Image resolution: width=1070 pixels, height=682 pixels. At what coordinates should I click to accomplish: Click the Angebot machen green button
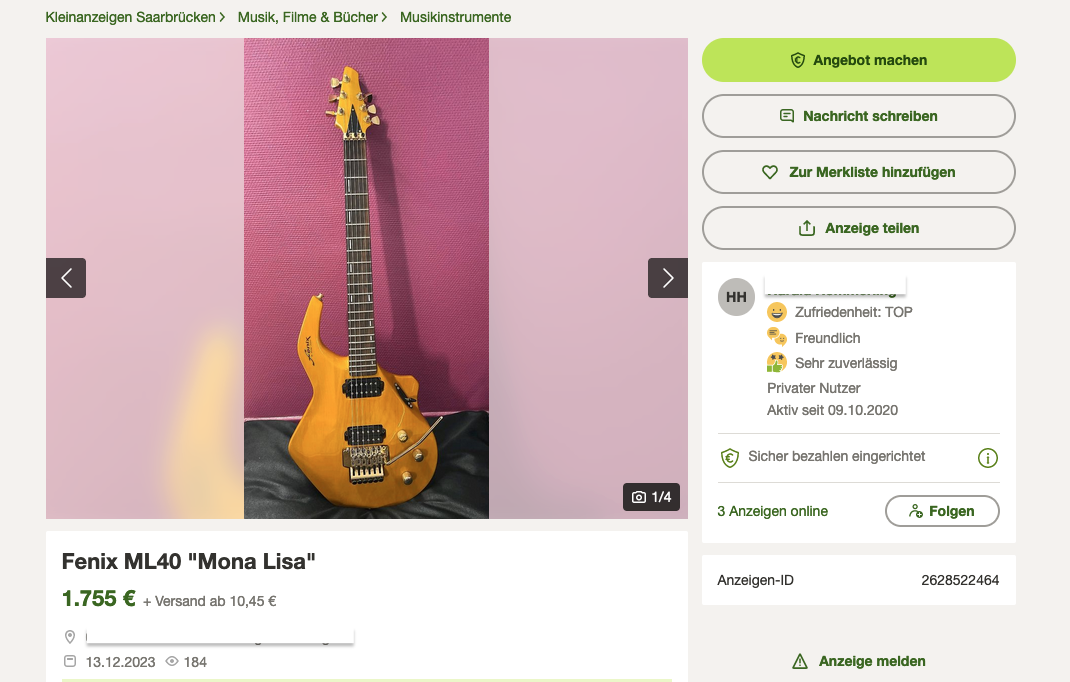tap(858, 60)
